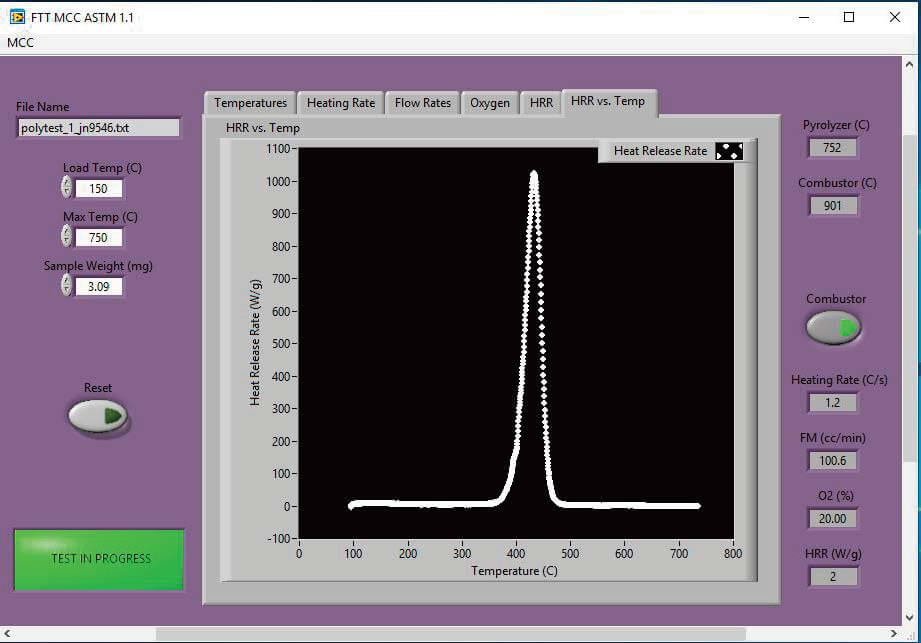
Task: Open the MCC menu
Action: click(x=20, y=43)
